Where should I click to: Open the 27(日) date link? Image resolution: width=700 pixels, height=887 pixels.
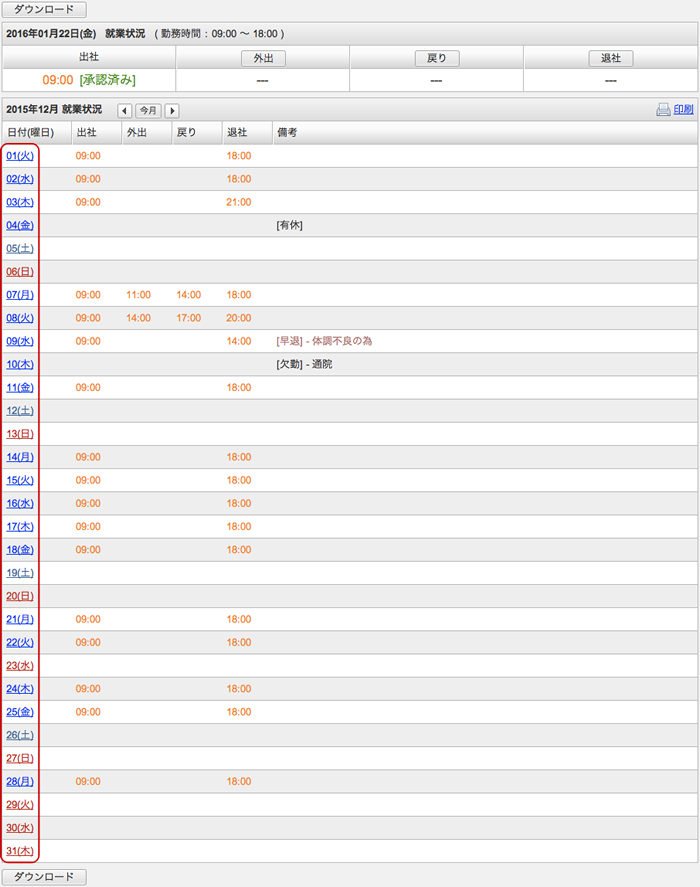(20, 759)
